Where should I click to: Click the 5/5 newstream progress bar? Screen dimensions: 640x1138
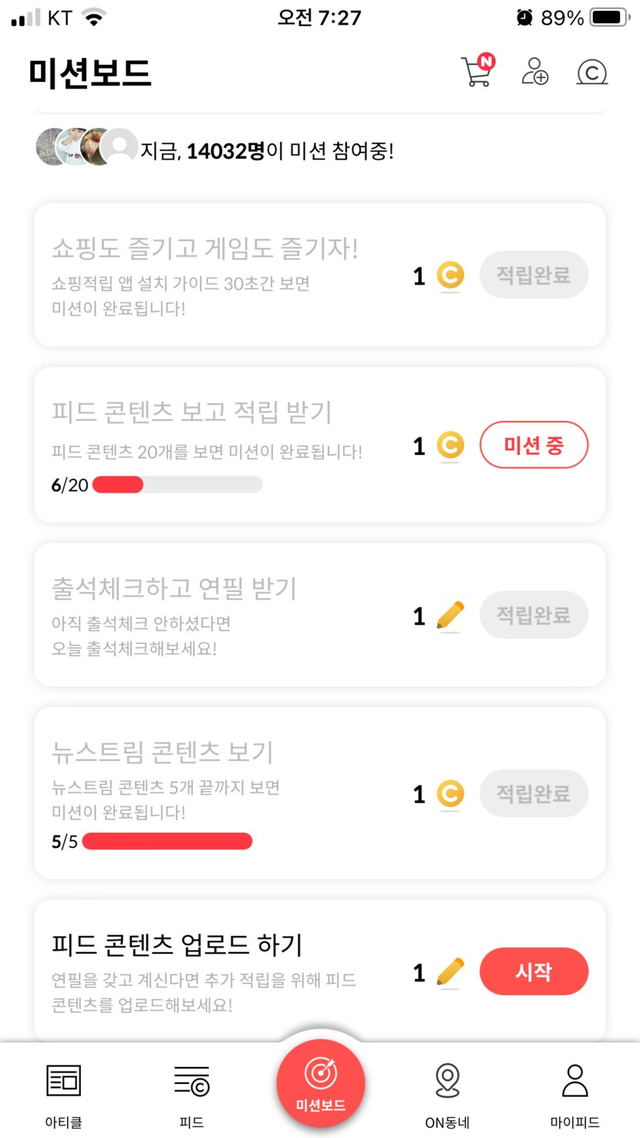tap(167, 841)
